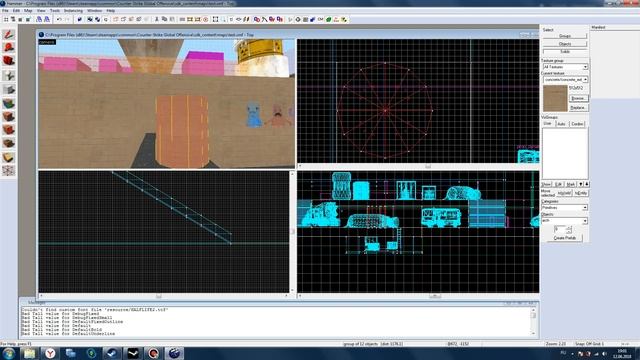Click the Undo arrow in toolbar
This screenshot has width=640, height=360.
coord(59,19)
